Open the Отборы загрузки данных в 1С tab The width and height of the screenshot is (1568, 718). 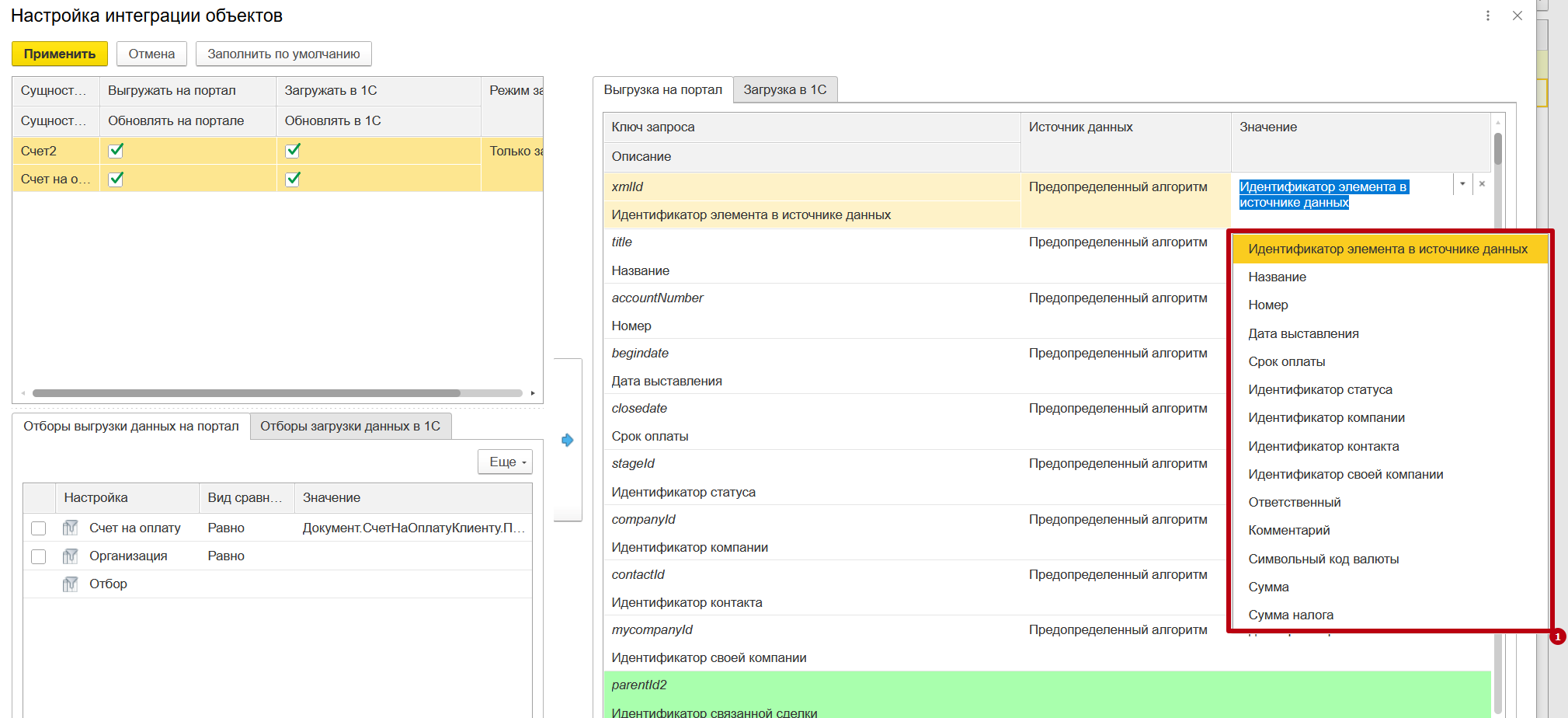coord(349,426)
